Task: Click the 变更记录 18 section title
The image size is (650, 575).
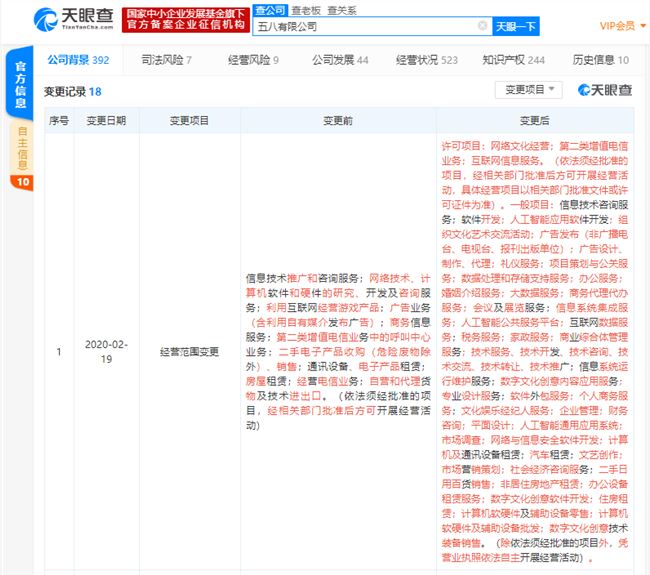Action: 73,92
